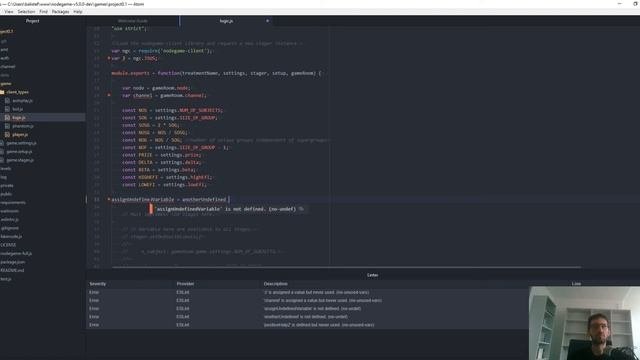Open .gitignore in the tree
Image resolution: width=640 pixels, height=360 pixels.
pos(10,228)
